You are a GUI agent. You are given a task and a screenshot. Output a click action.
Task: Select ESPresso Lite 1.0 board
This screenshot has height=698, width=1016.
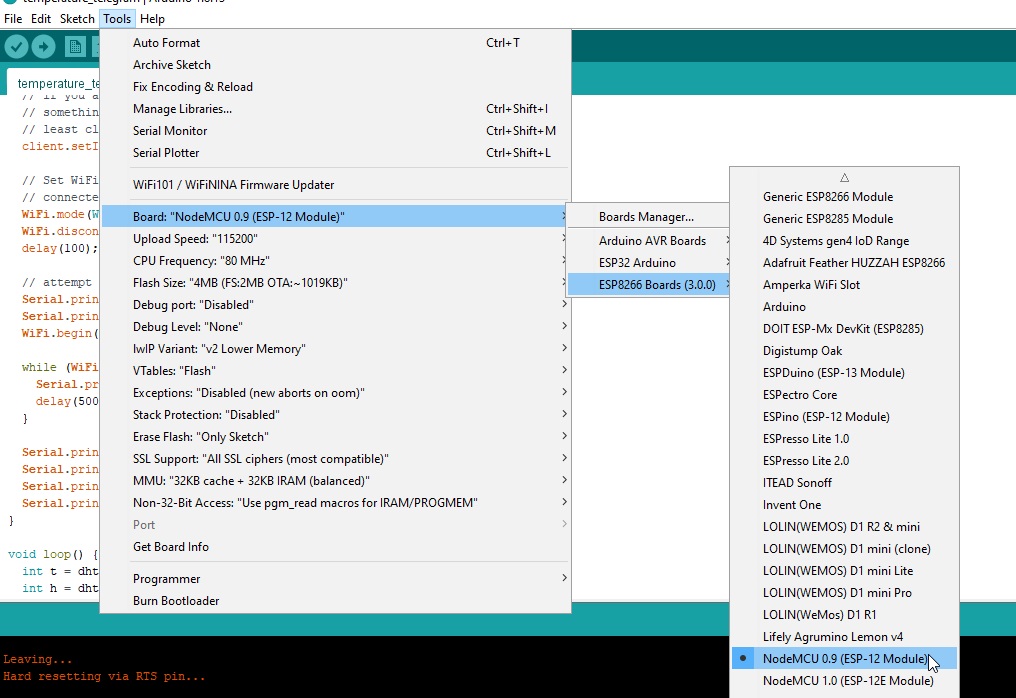click(x=844, y=439)
